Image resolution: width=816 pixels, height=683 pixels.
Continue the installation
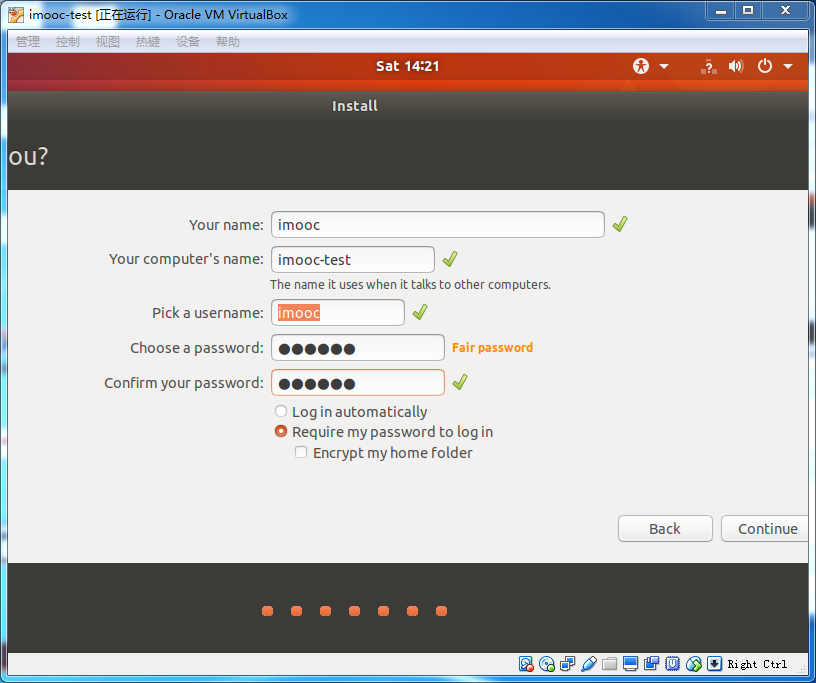pos(765,528)
